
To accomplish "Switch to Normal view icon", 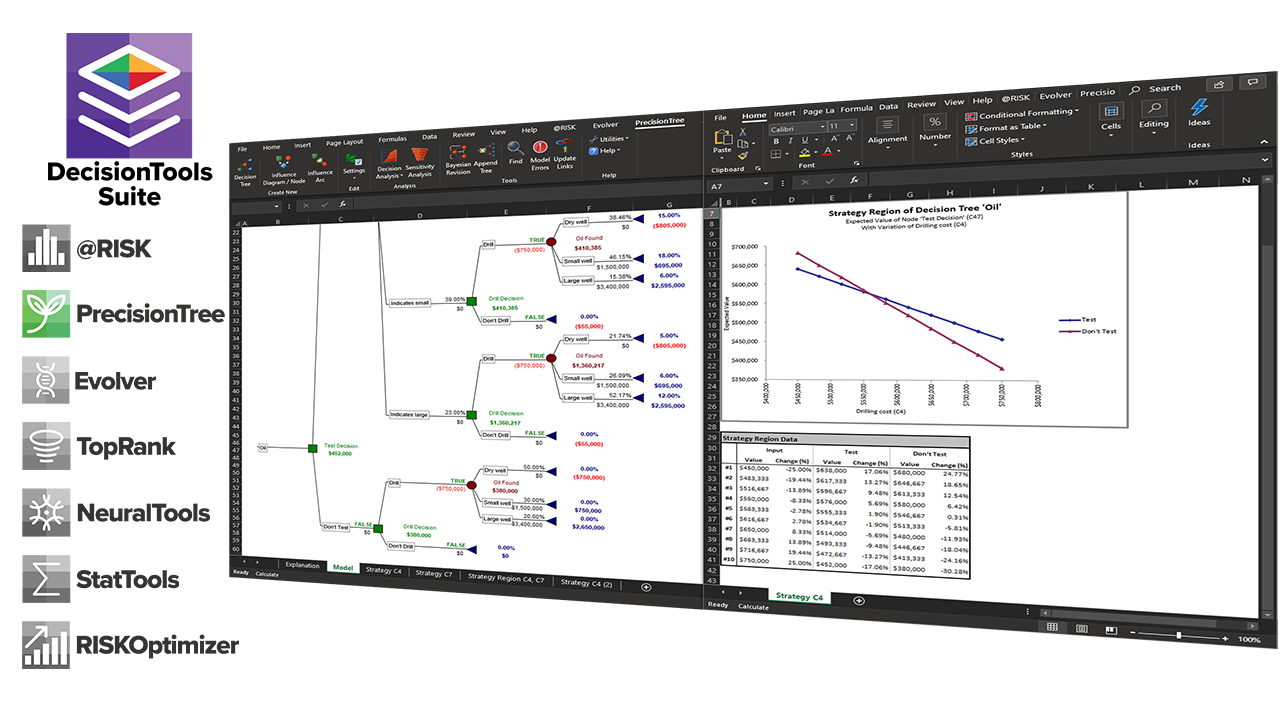I will pos(1052,627).
